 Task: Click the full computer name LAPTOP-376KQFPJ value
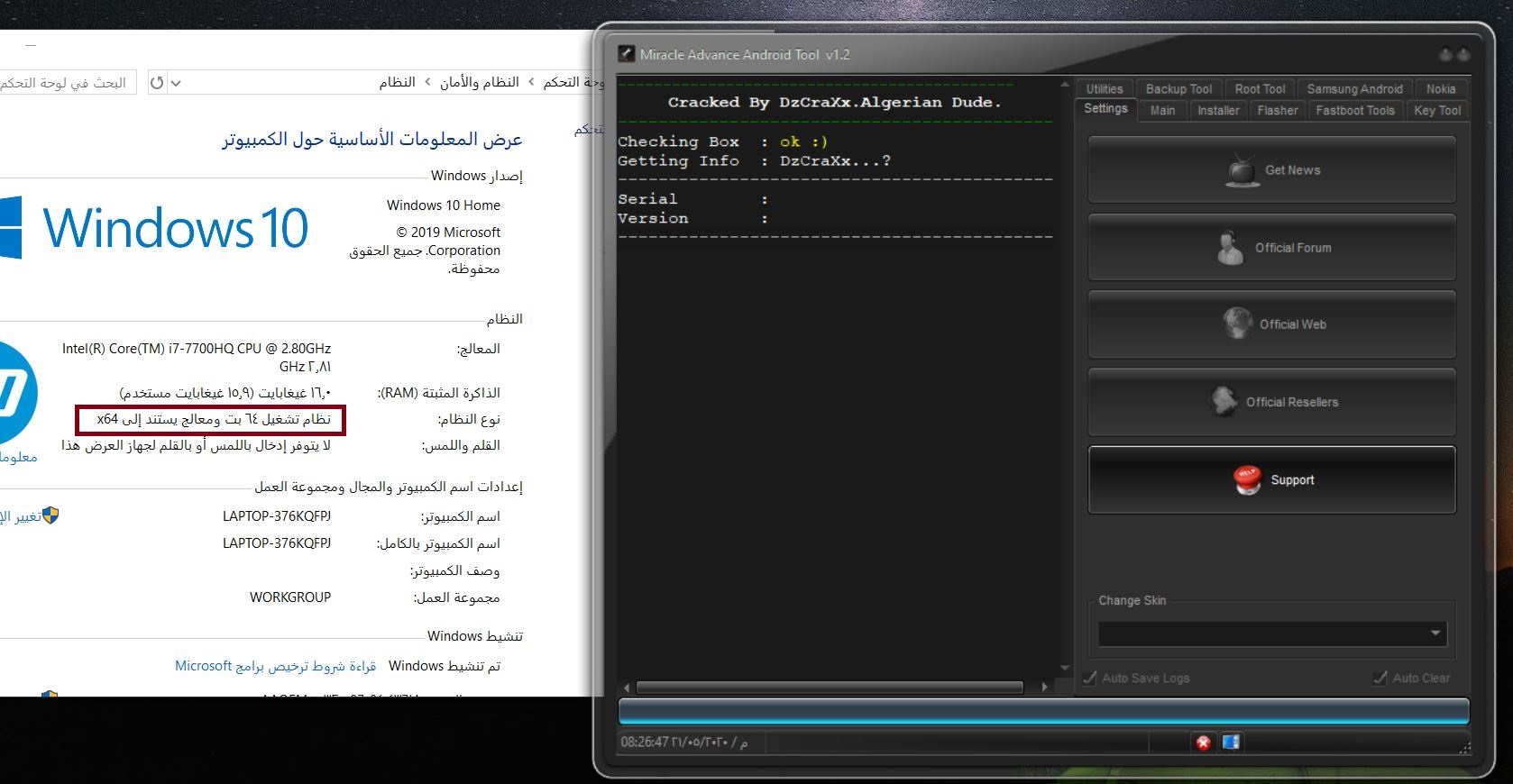click(x=277, y=543)
